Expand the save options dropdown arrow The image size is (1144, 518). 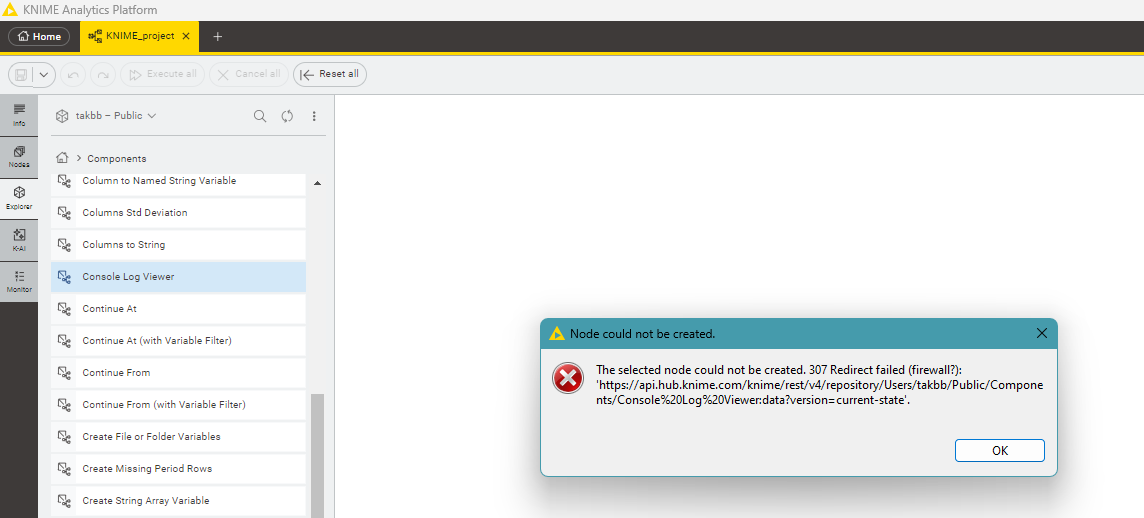click(44, 74)
